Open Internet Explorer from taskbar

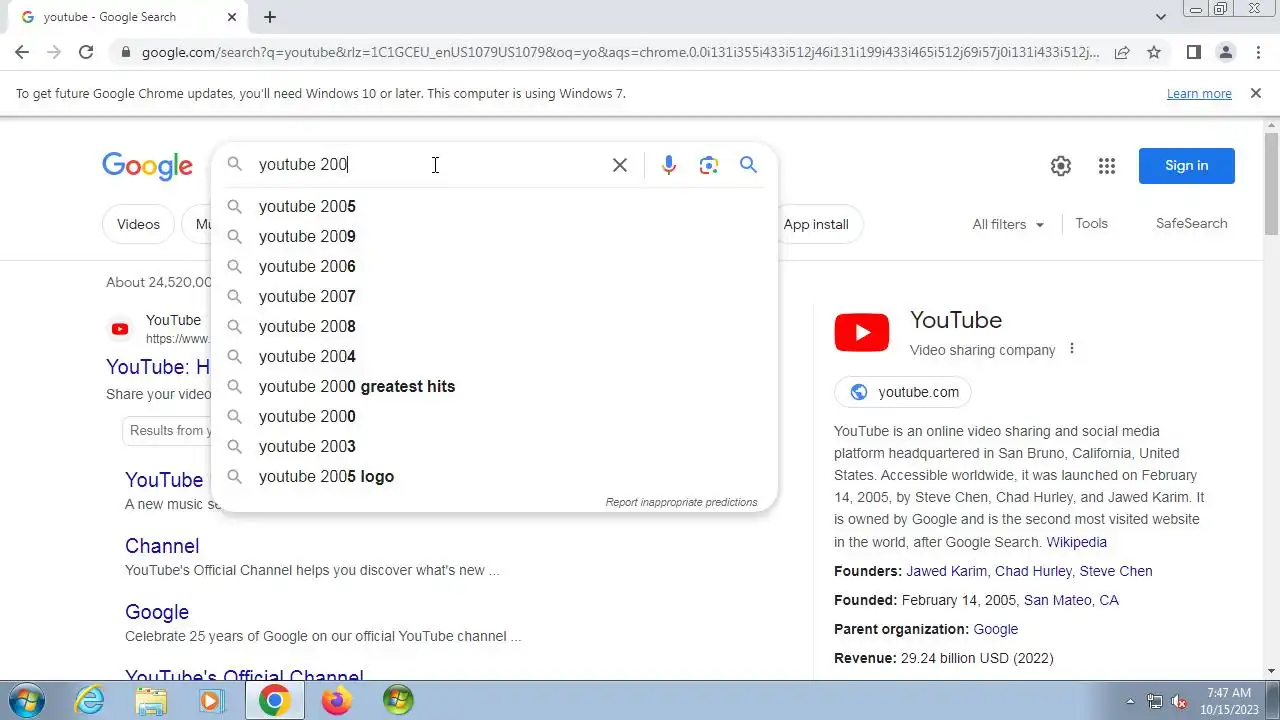[90, 700]
